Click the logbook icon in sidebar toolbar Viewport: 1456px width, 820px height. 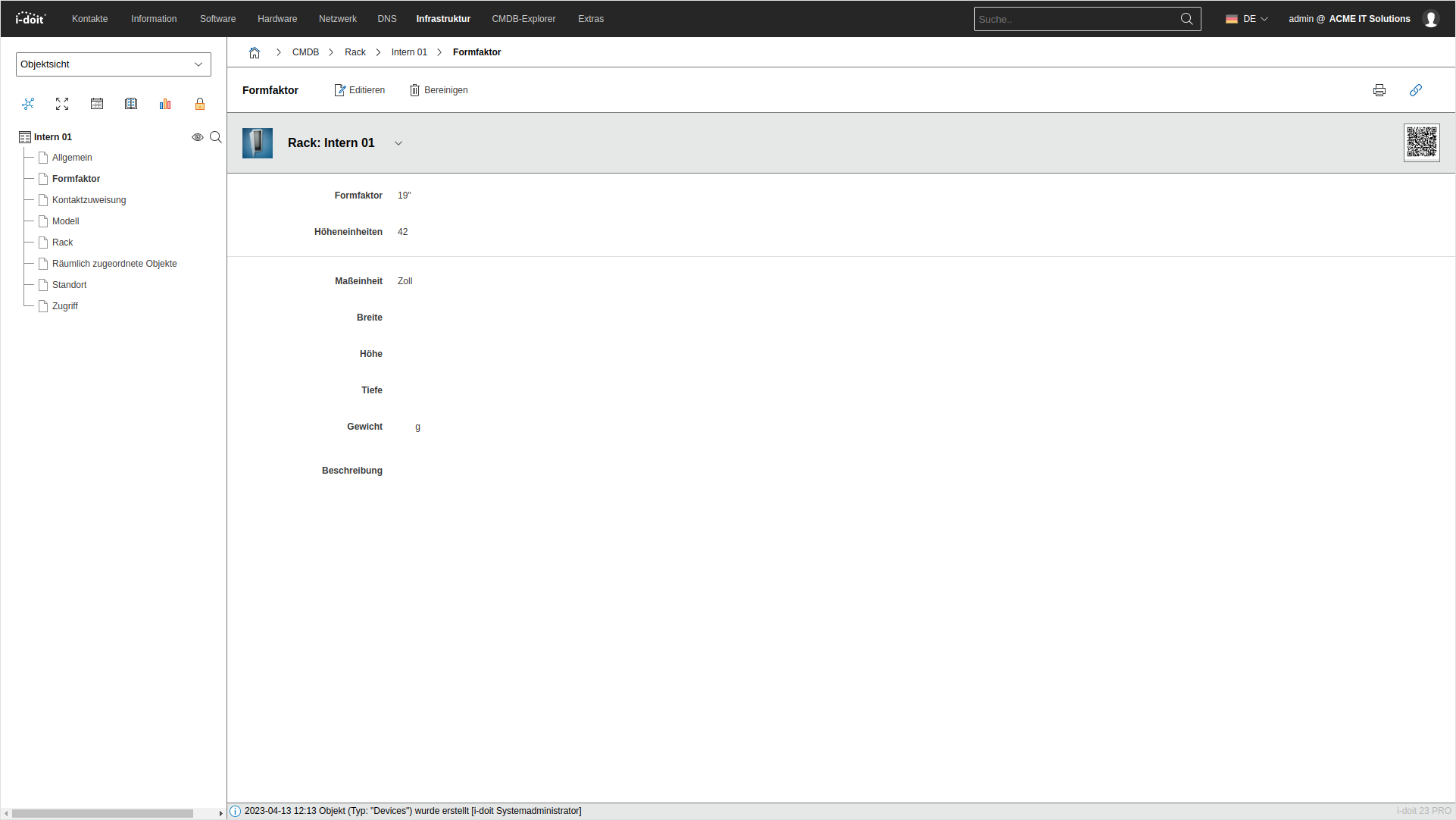(131, 104)
